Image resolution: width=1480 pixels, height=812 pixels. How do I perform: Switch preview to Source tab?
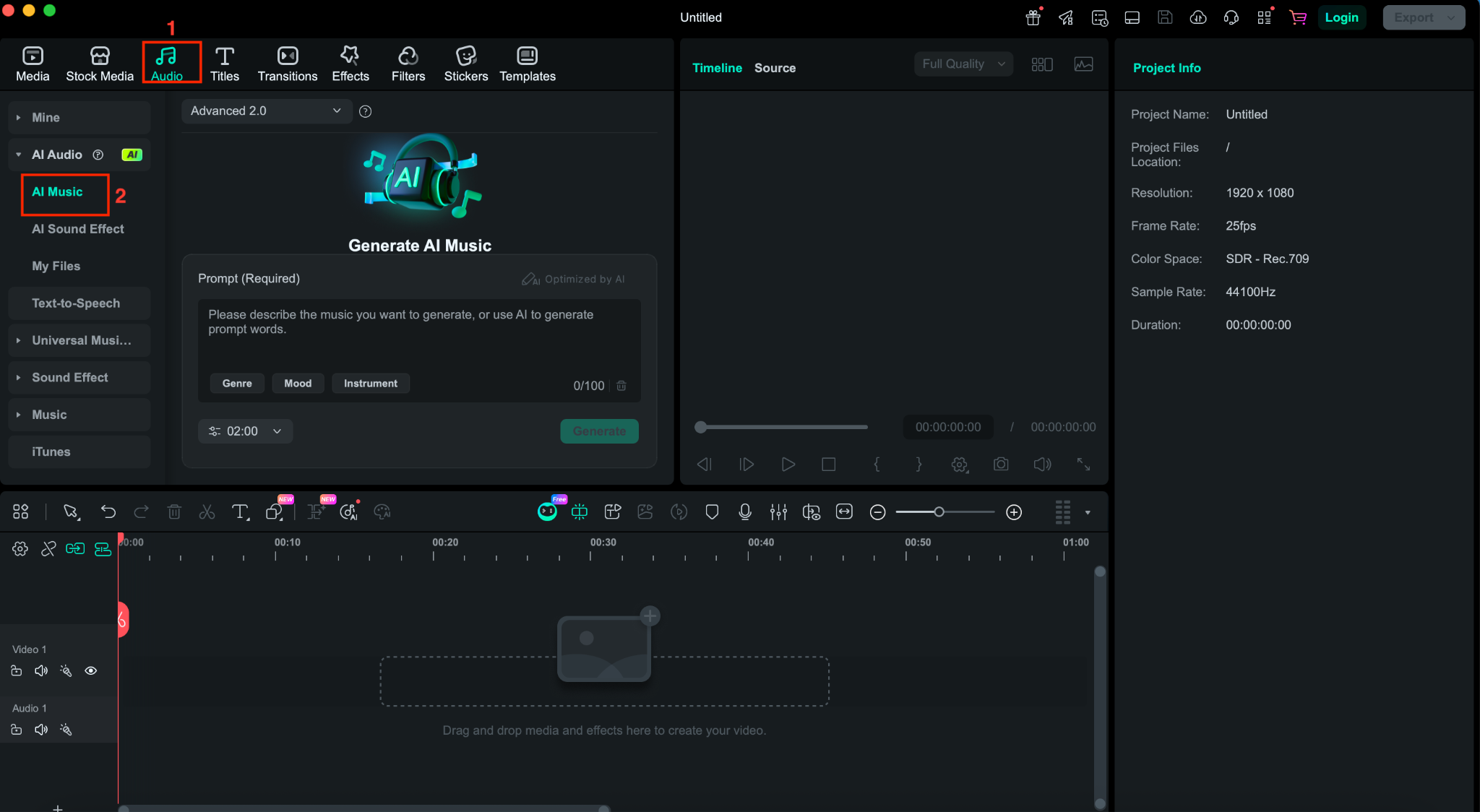(x=775, y=68)
